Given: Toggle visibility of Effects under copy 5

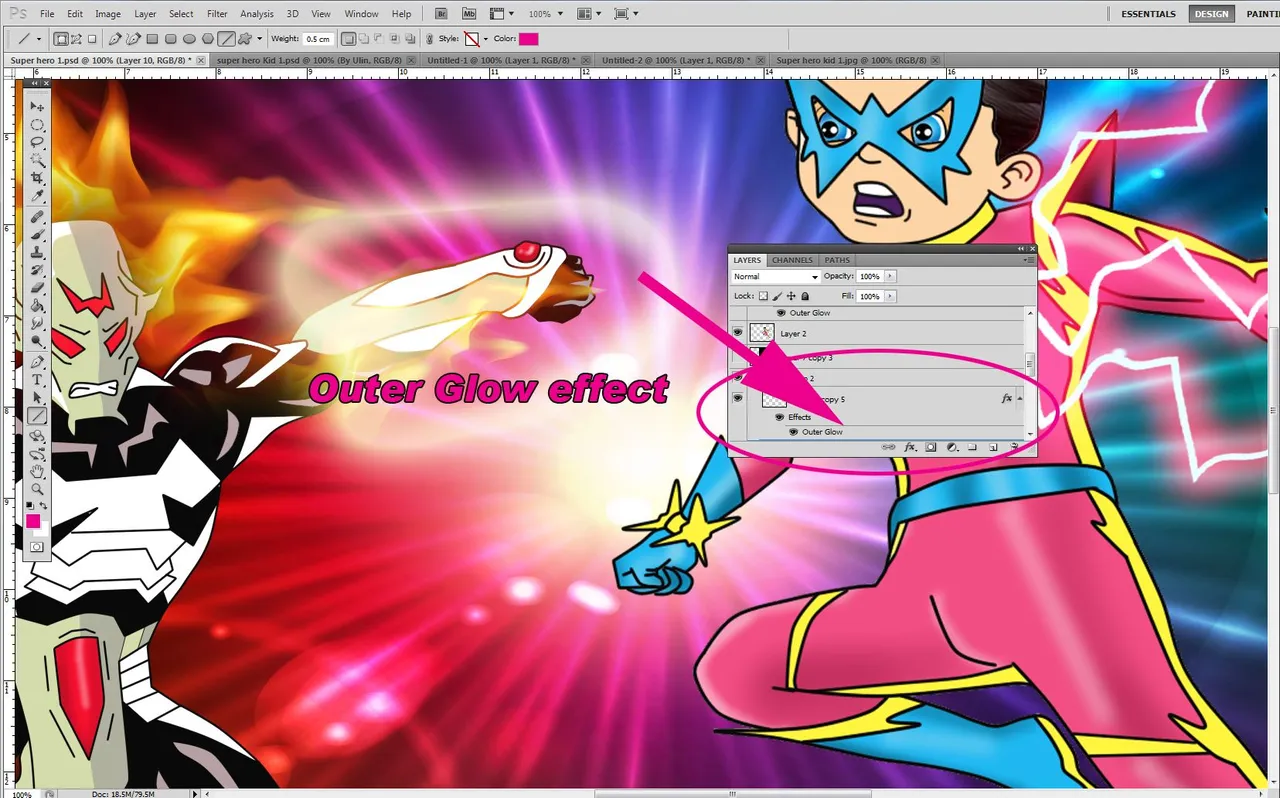Looking at the screenshot, I should (779, 417).
